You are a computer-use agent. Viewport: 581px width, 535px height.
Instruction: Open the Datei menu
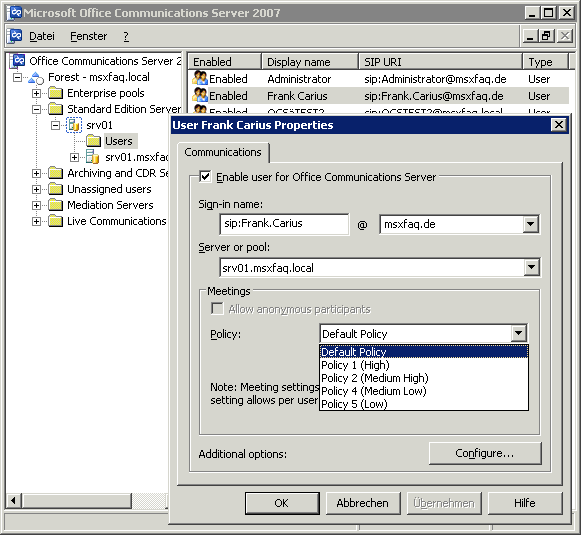tap(42, 36)
